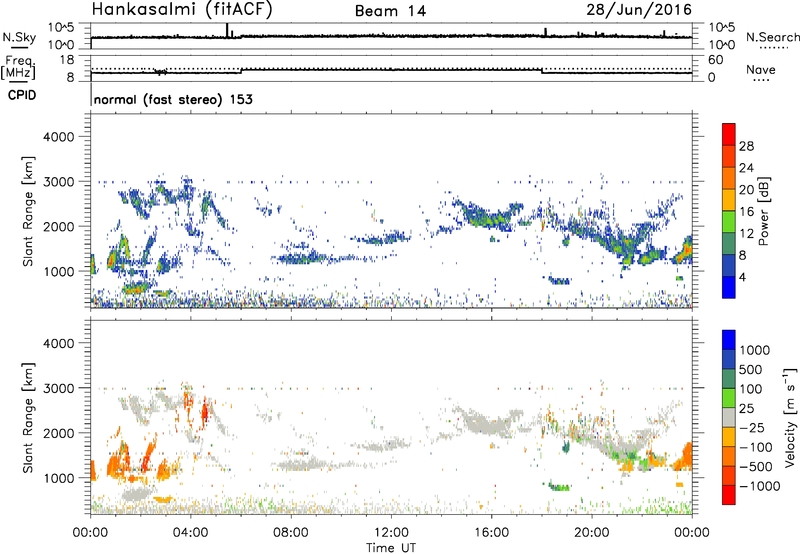Click the frequency step-up in the Freq panel at 06:00
The height and width of the screenshot is (554, 800).
(x=241, y=71)
